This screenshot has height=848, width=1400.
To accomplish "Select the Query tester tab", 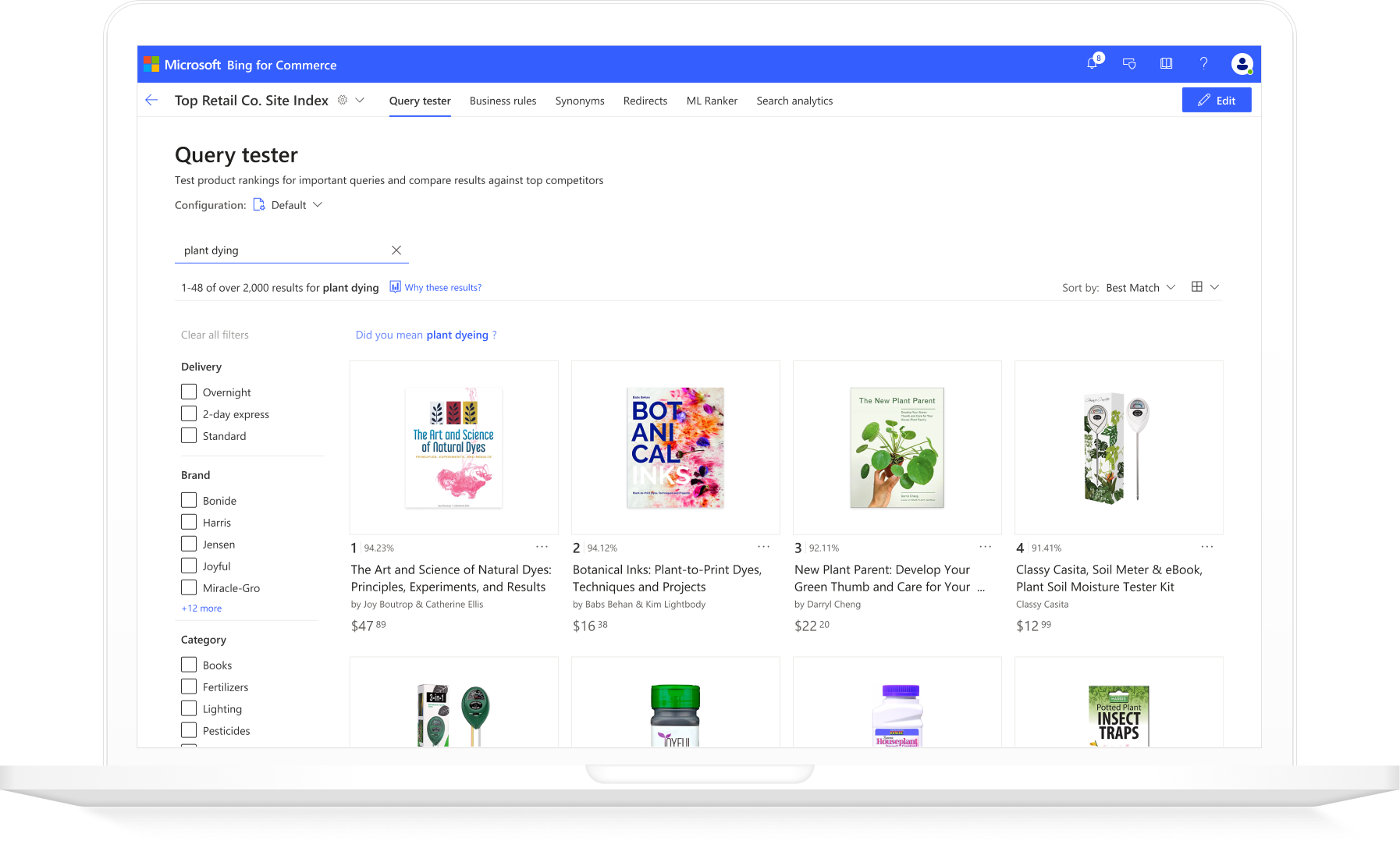I will tap(420, 101).
